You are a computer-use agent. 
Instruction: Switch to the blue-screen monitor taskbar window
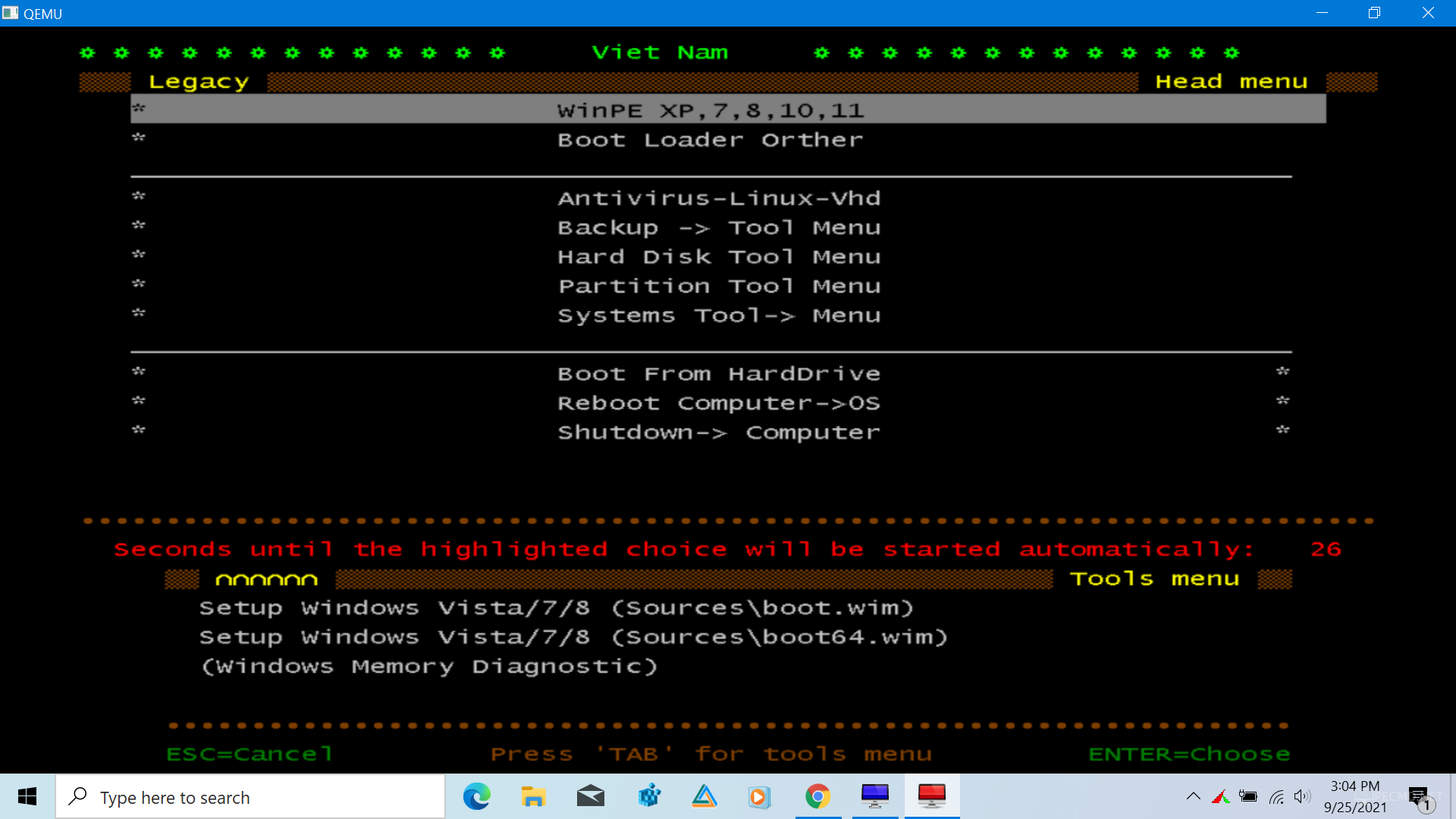click(x=875, y=796)
